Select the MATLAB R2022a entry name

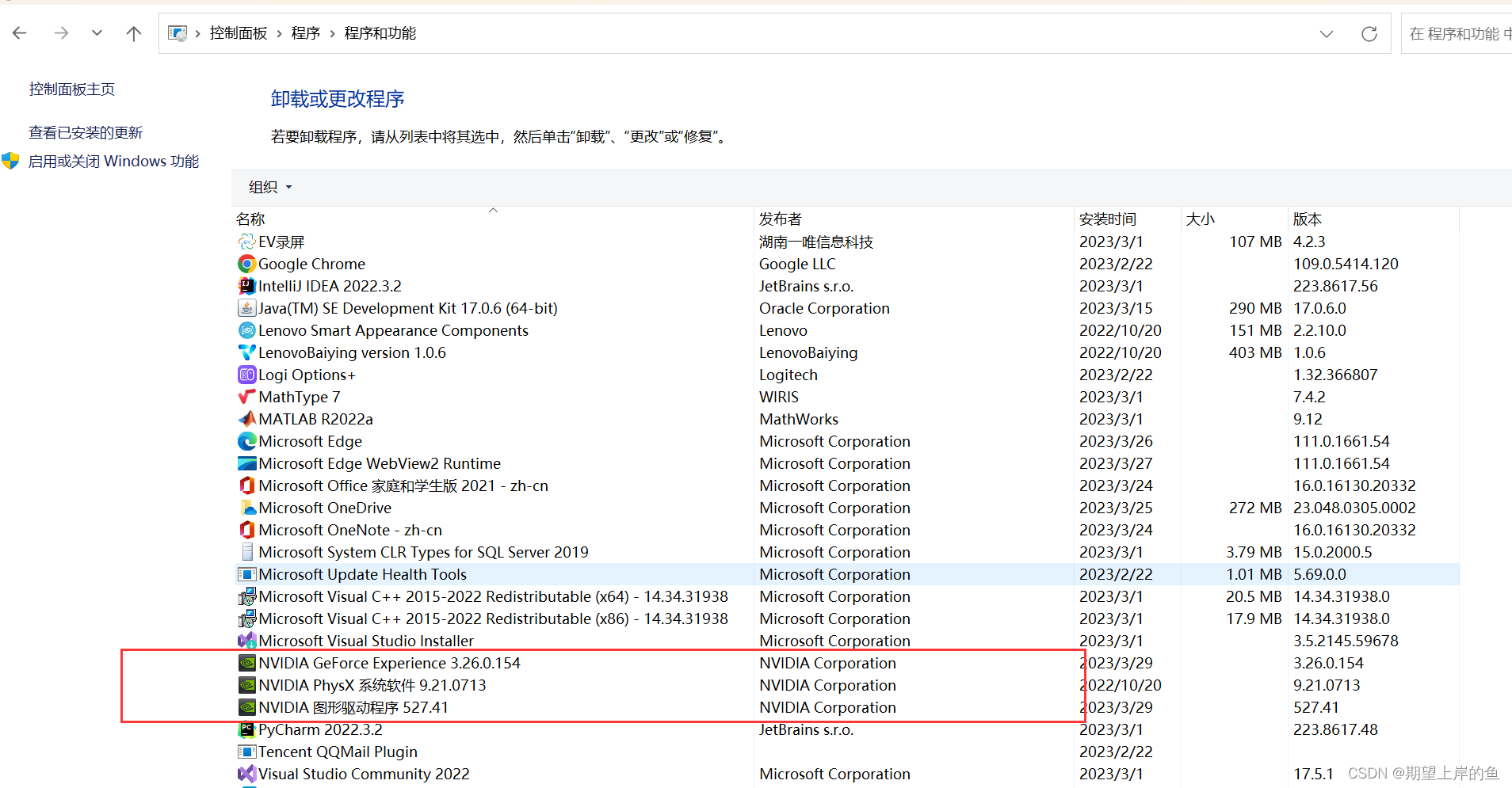point(315,419)
